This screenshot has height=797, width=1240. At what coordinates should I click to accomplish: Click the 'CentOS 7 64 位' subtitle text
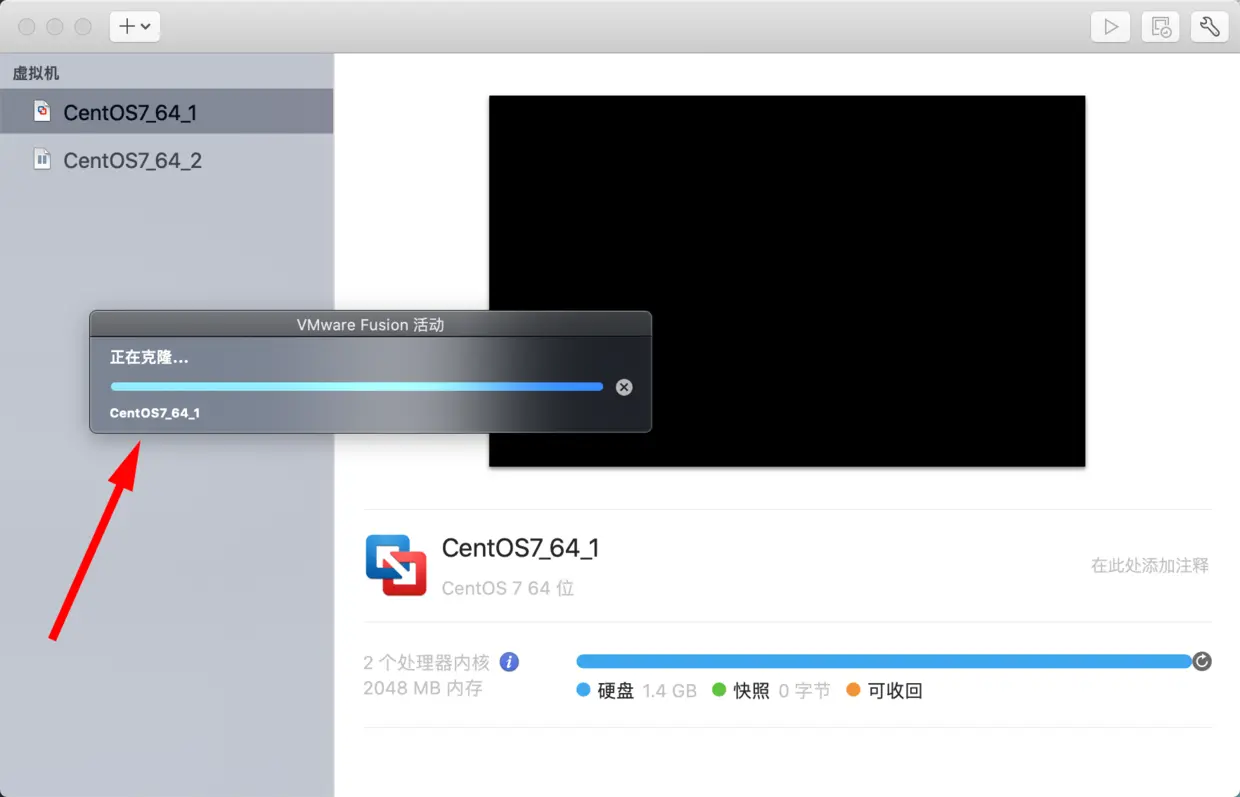508,588
